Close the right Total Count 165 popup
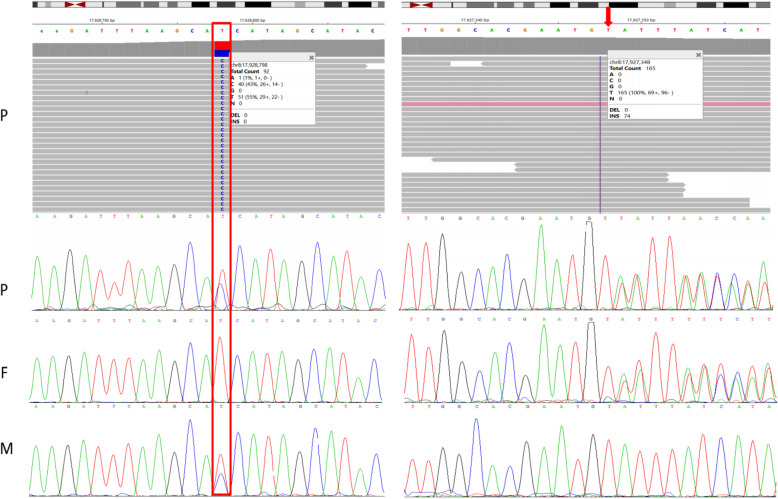The width and height of the screenshot is (778, 499). click(x=699, y=56)
